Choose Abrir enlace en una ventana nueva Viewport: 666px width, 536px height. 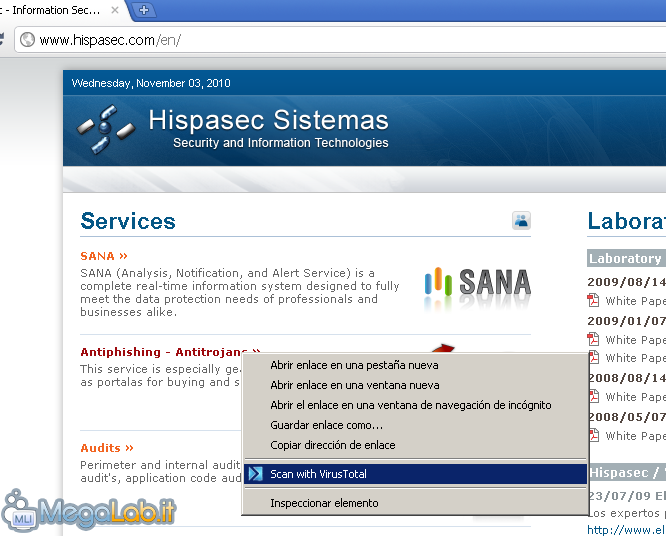point(415,385)
